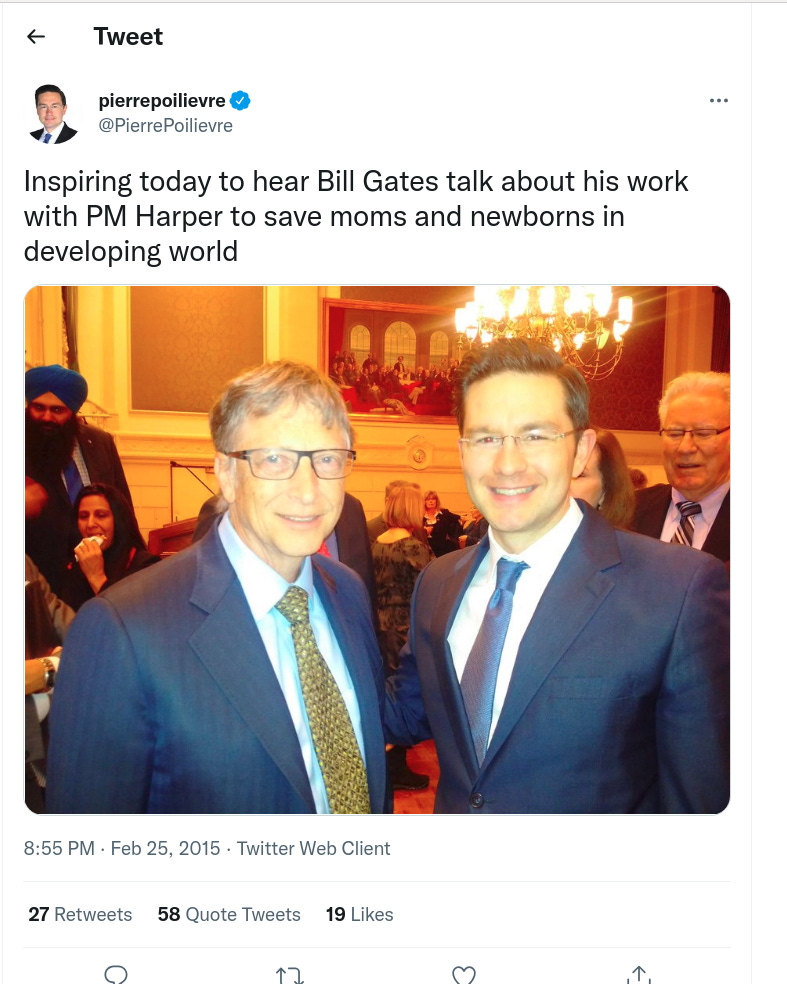Viewport: 787px width, 984px height.
Task: View the 58 Quote Tweets list
Action: 229,914
